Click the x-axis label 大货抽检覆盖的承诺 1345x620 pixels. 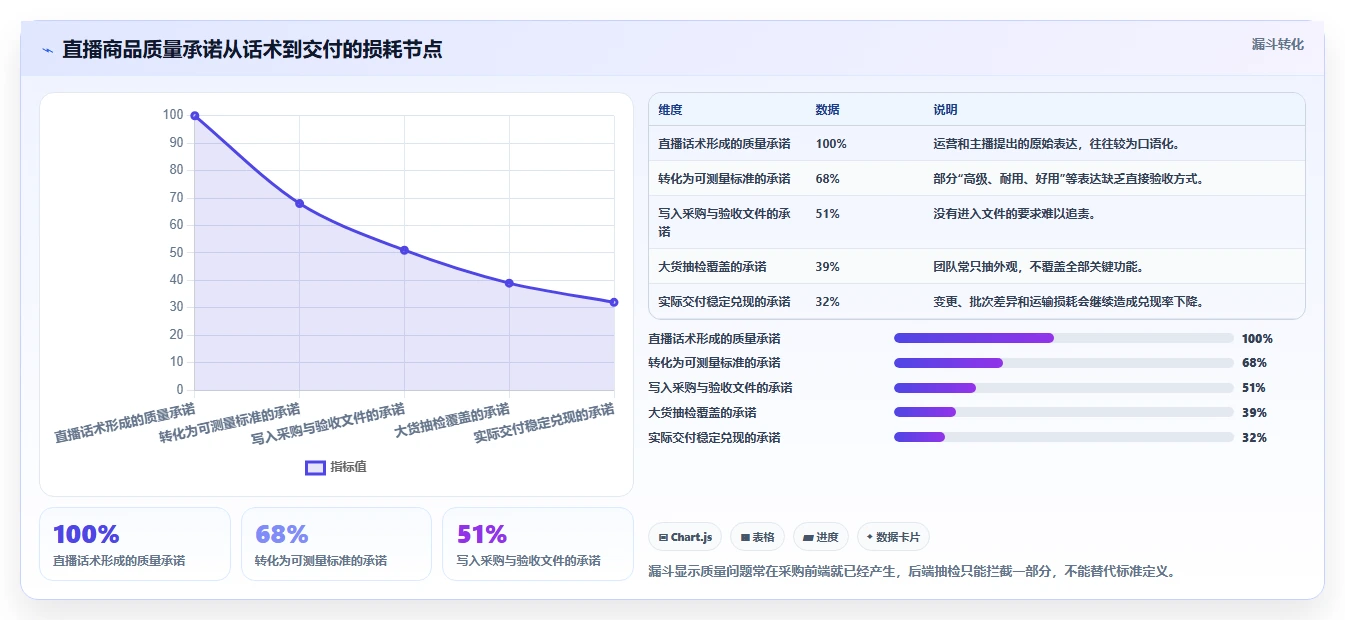[x=451, y=420]
